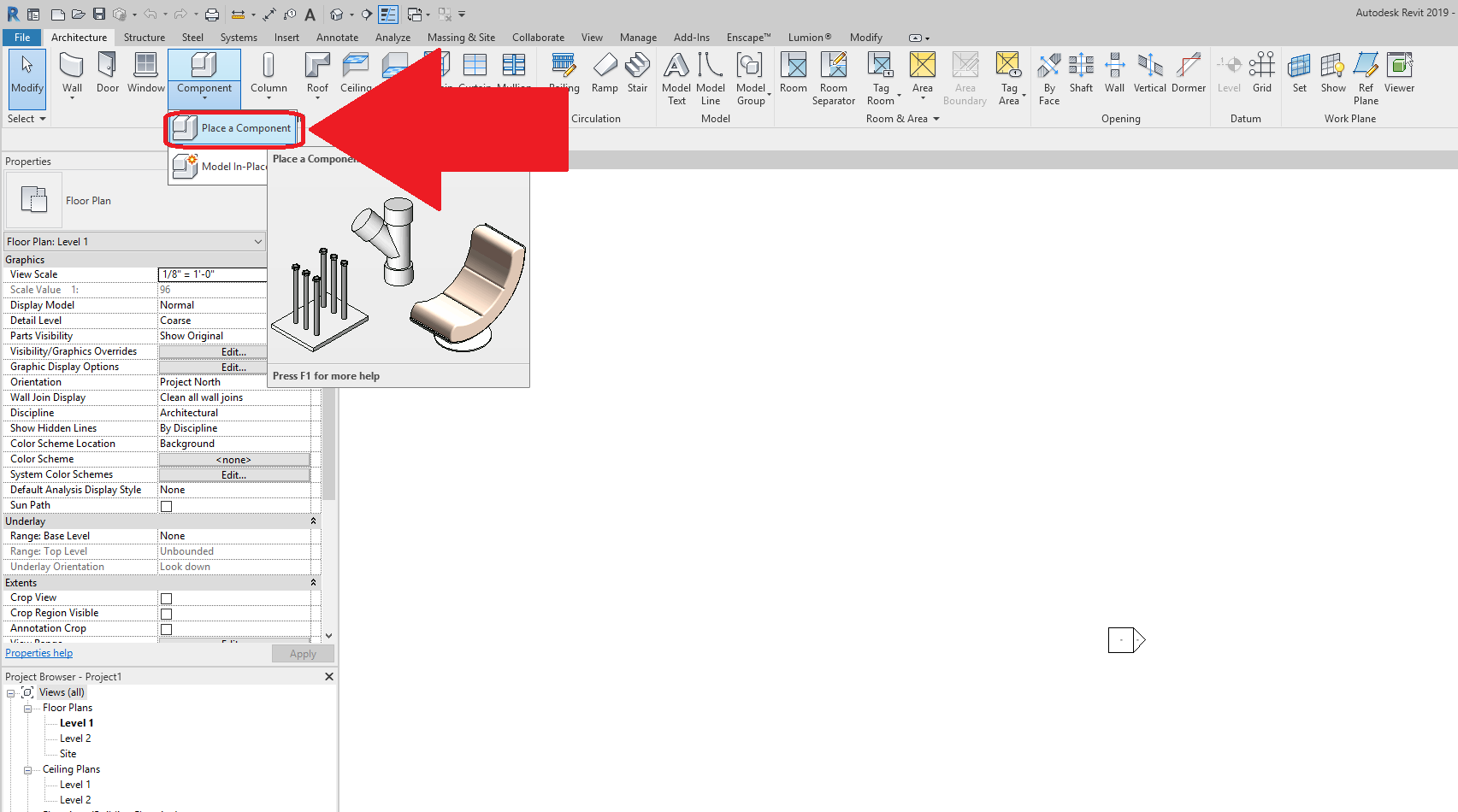This screenshot has height=812, width=1458.
Task: Click the Apply button
Action: click(x=302, y=653)
